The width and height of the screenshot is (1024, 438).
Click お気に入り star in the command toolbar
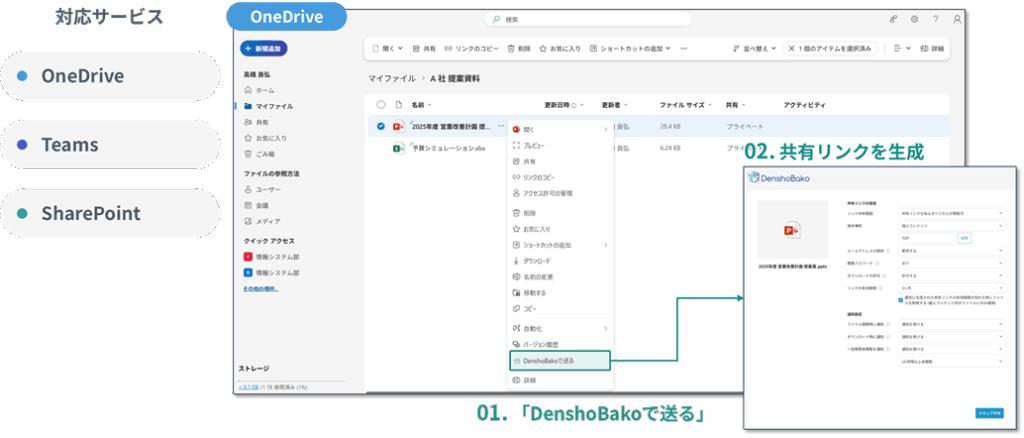560,48
